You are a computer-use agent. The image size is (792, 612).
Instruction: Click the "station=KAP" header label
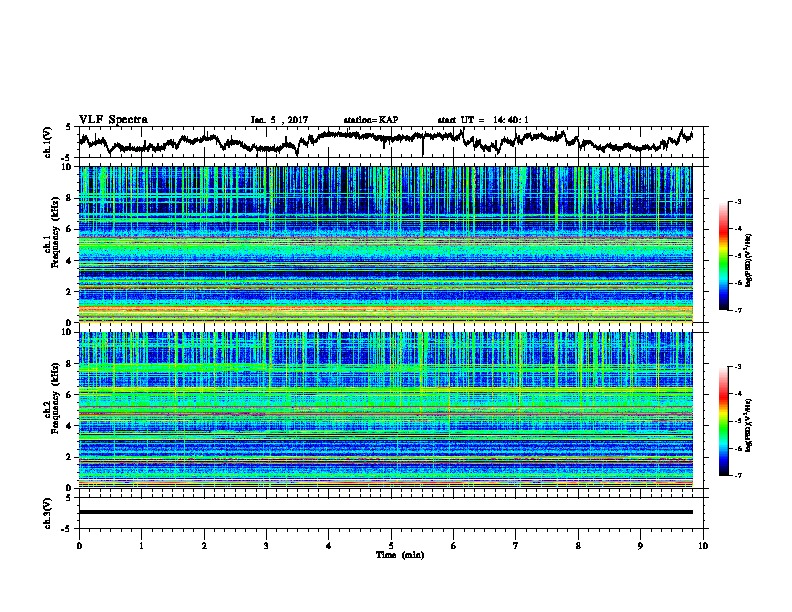coord(371,120)
